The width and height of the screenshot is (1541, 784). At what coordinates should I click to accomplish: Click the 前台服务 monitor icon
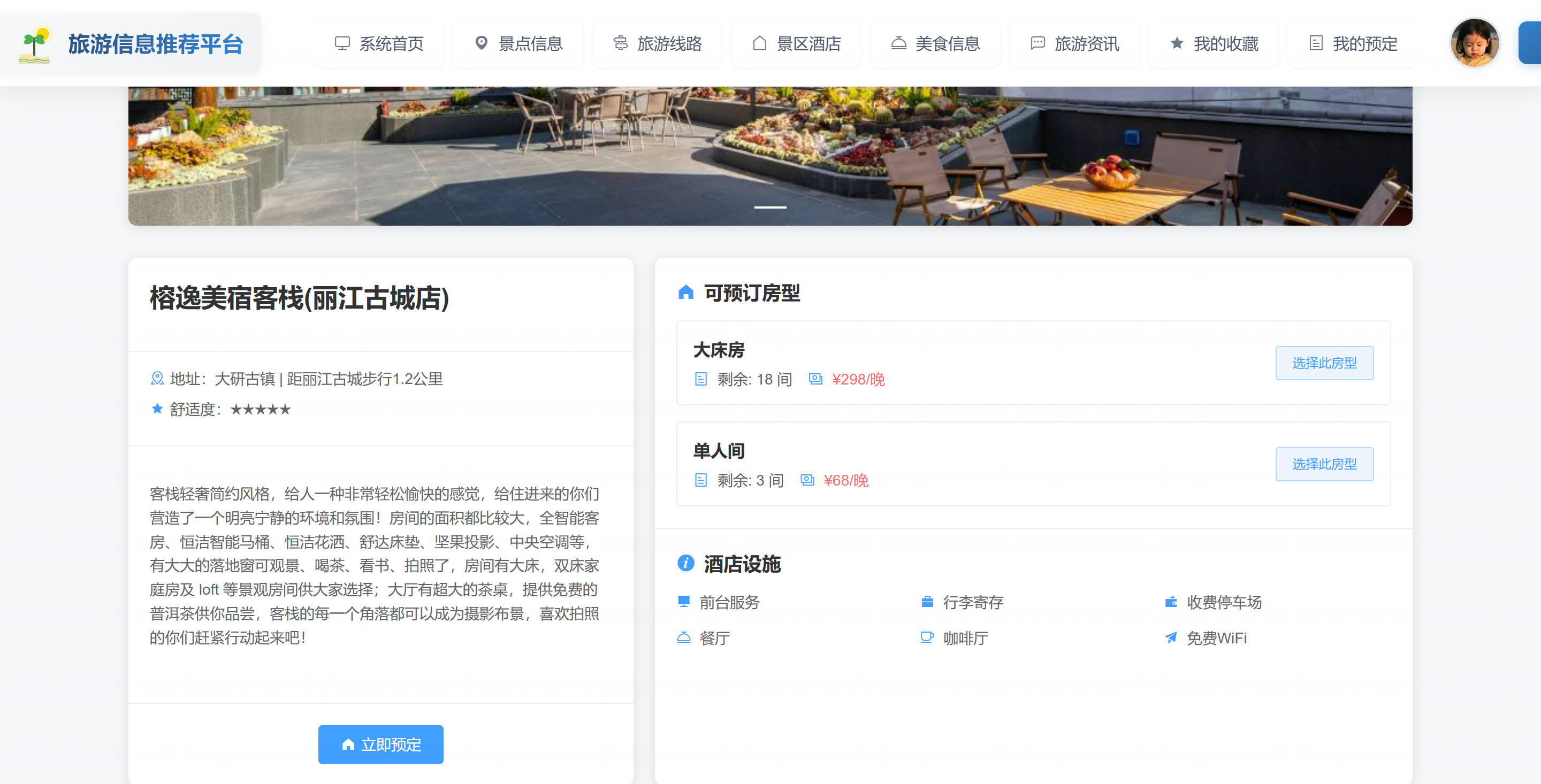683,602
